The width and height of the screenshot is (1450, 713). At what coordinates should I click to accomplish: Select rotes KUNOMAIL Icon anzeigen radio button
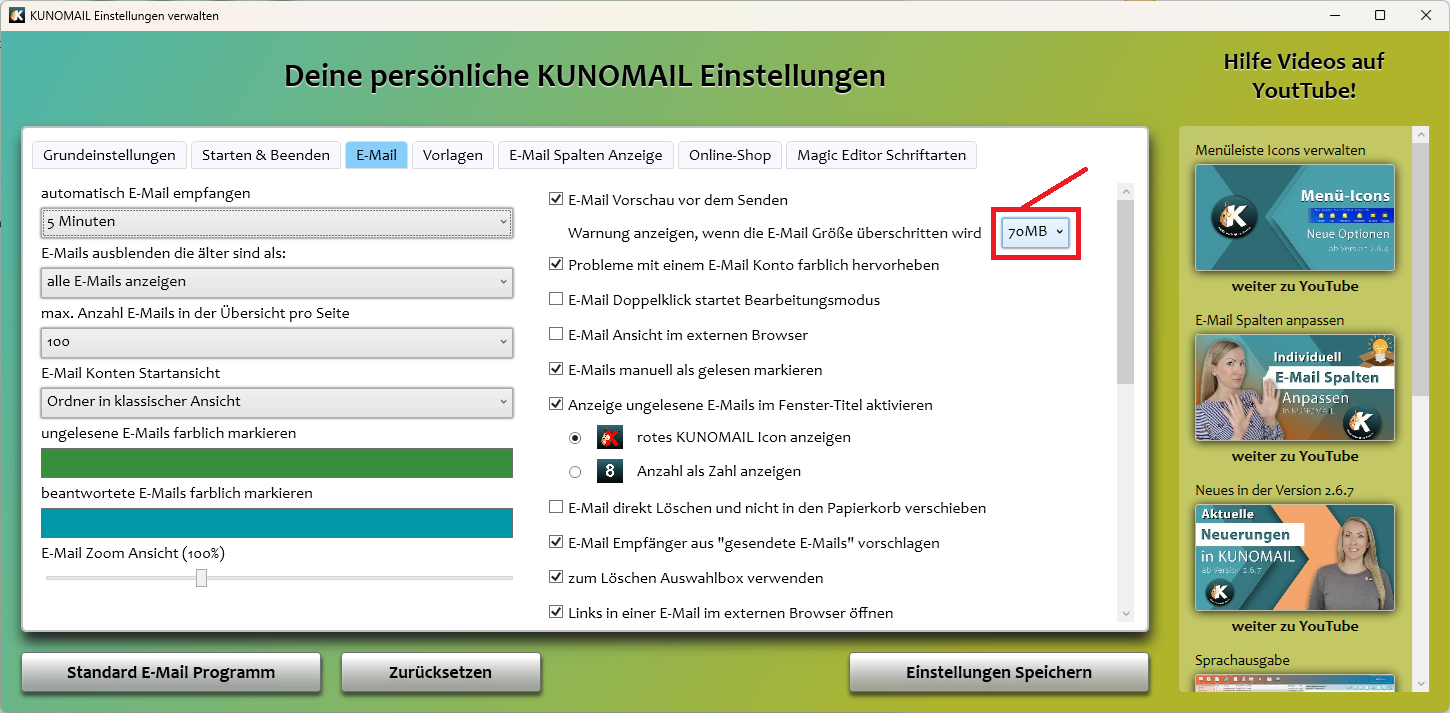pyautogui.click(x=575, y=437)
